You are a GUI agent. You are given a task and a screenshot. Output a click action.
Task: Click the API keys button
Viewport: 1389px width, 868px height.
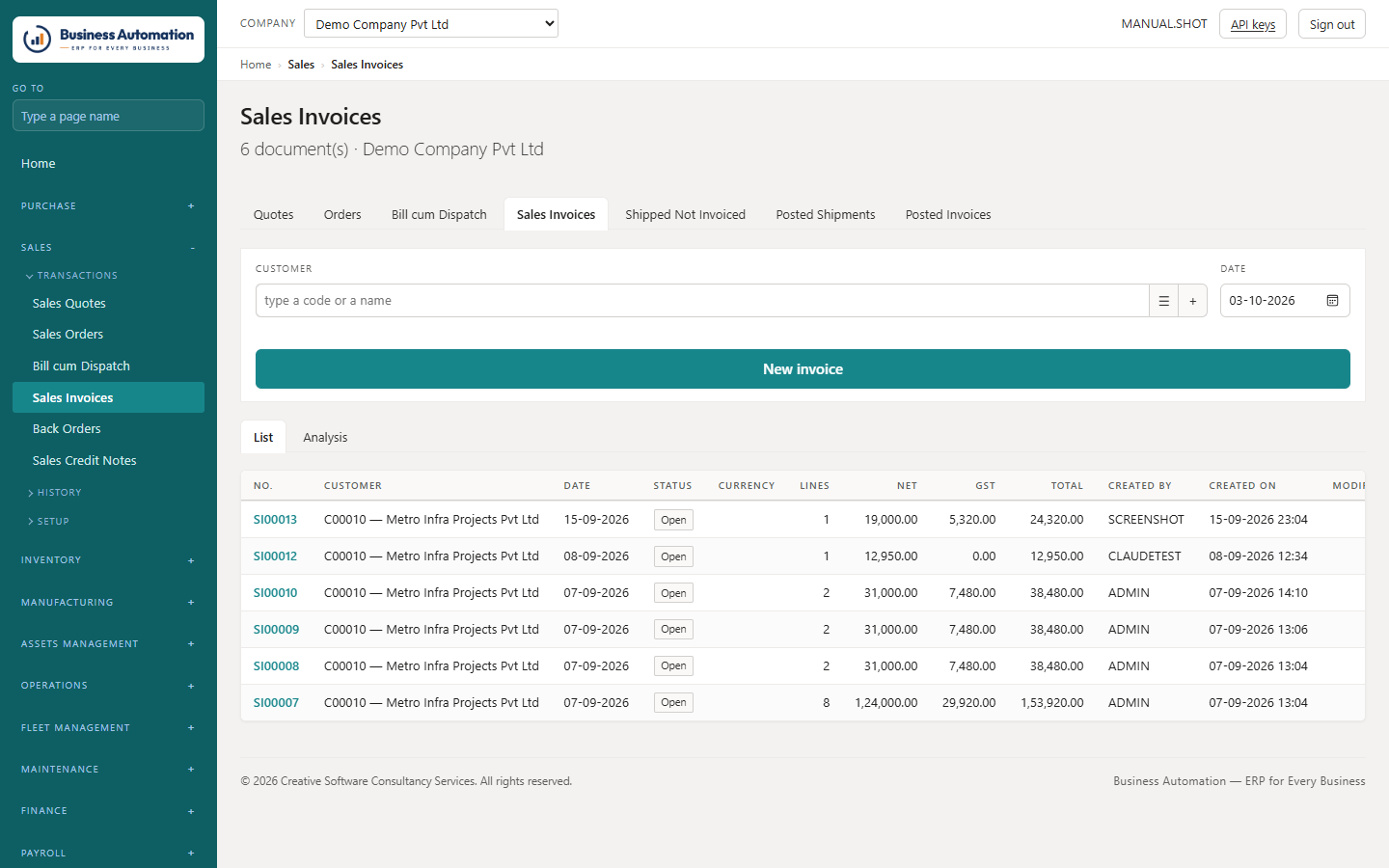pos(1252,24)
